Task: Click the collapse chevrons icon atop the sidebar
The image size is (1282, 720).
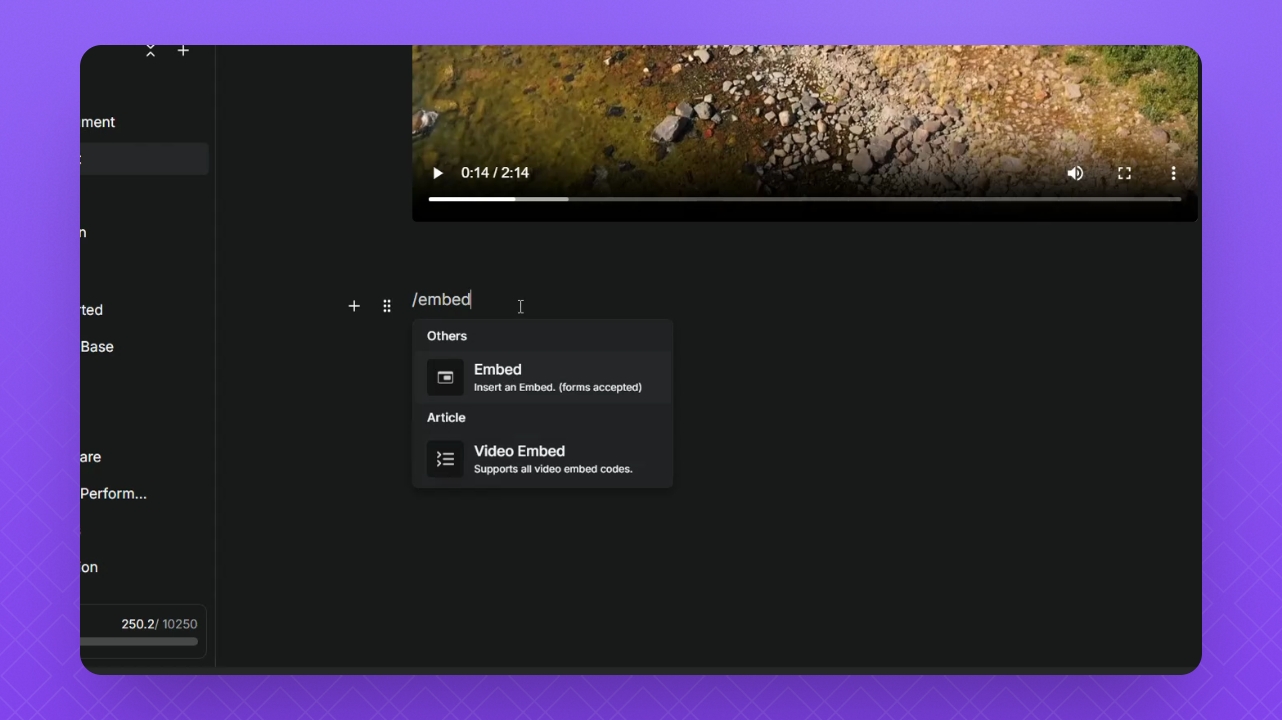Action: 150,51
